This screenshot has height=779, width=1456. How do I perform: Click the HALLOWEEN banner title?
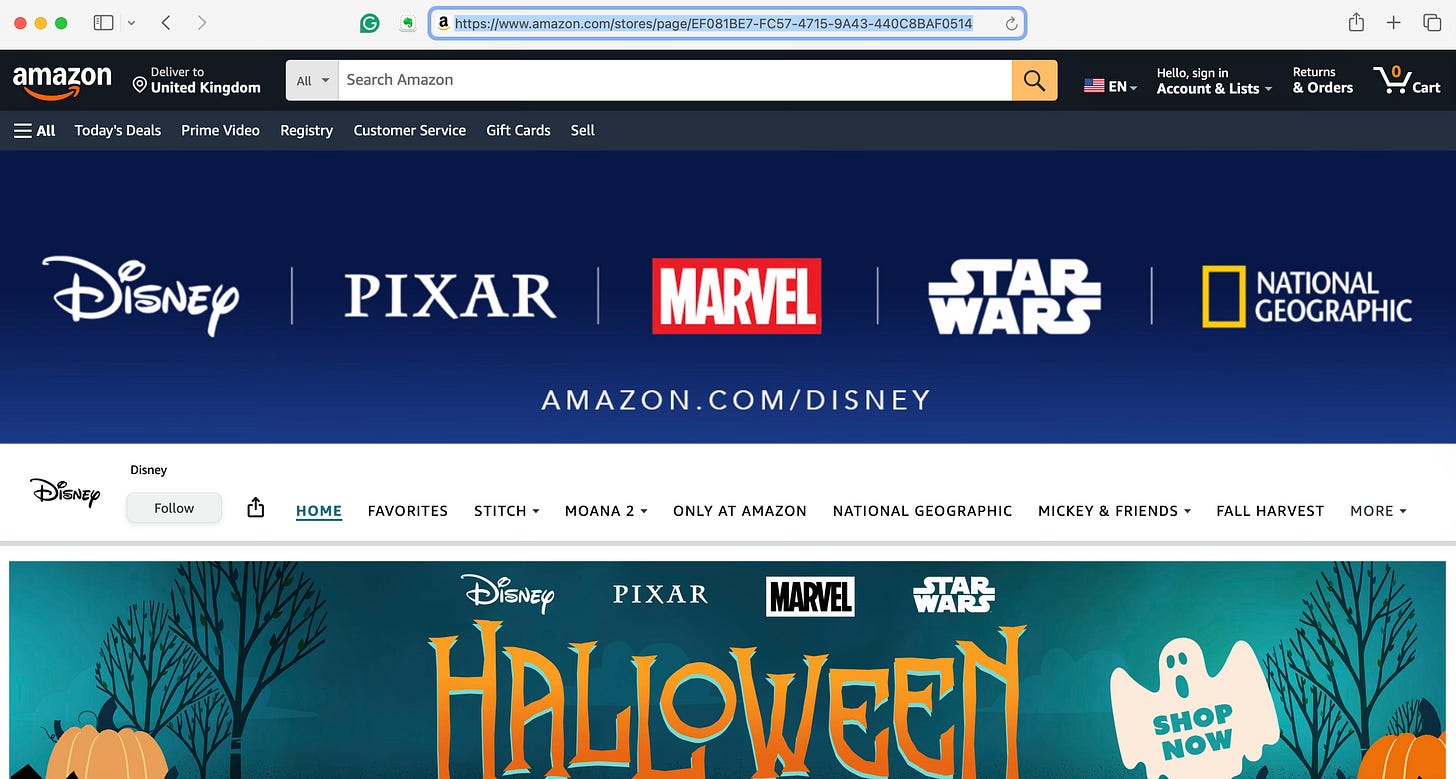[x=730, y=700]
